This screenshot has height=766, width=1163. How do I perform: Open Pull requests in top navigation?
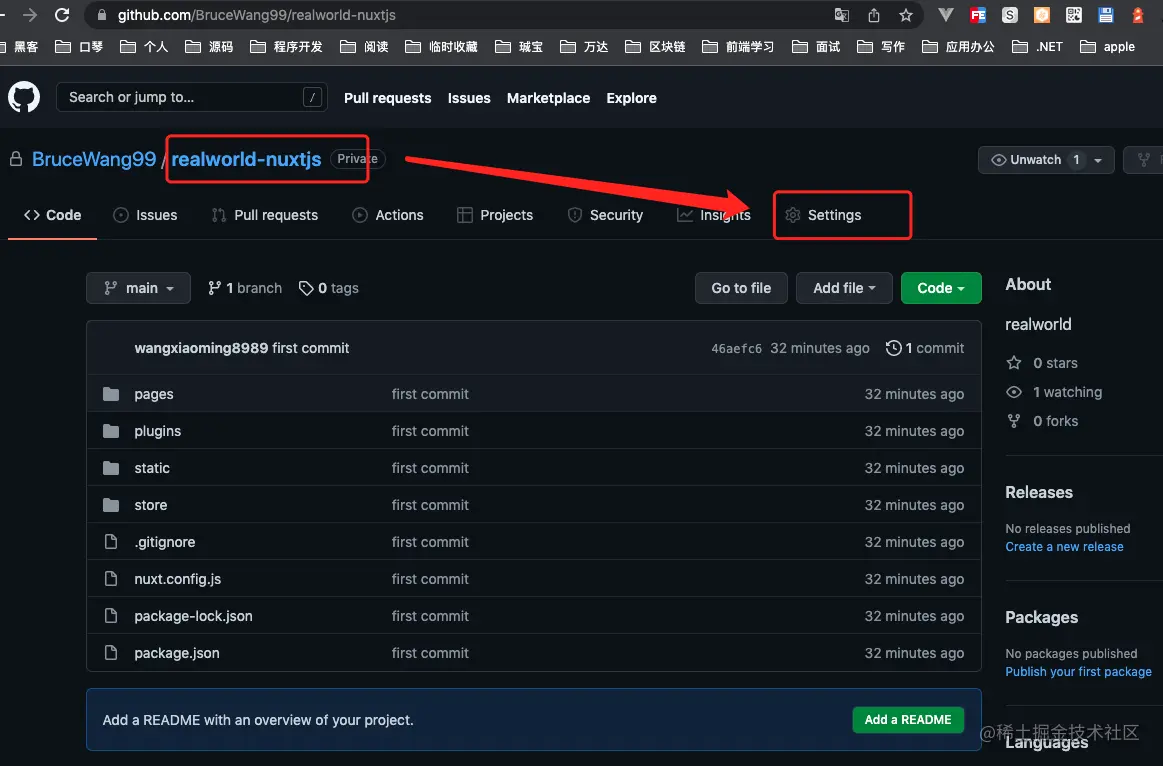click(387, 98)
